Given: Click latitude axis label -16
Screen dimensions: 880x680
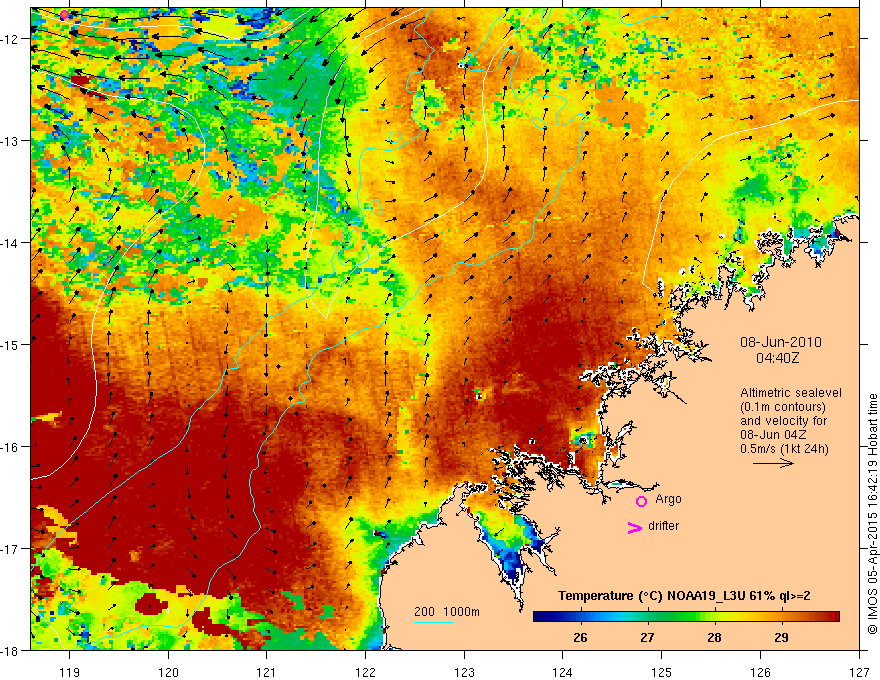Looking at the screenshot, I should pos(11,447).
